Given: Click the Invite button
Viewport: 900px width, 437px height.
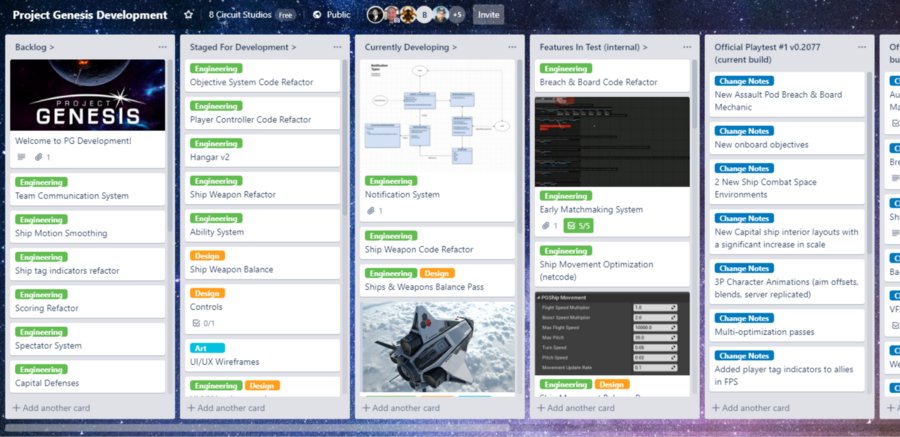Looking at the screenshot, I should click(x=488, y=15).
